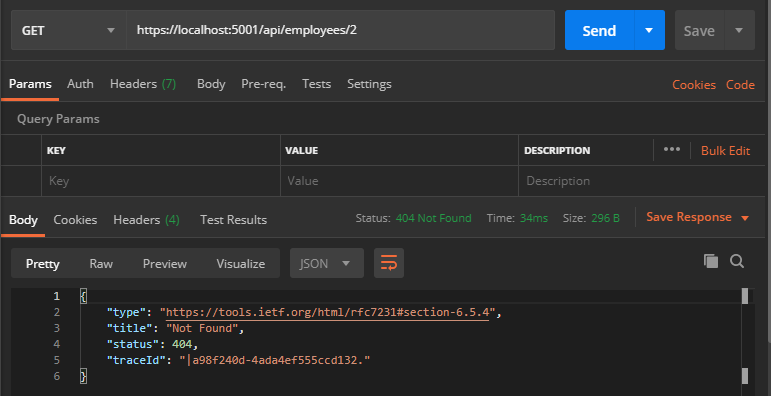Select the Raw response view

click(x=101, y=264)
